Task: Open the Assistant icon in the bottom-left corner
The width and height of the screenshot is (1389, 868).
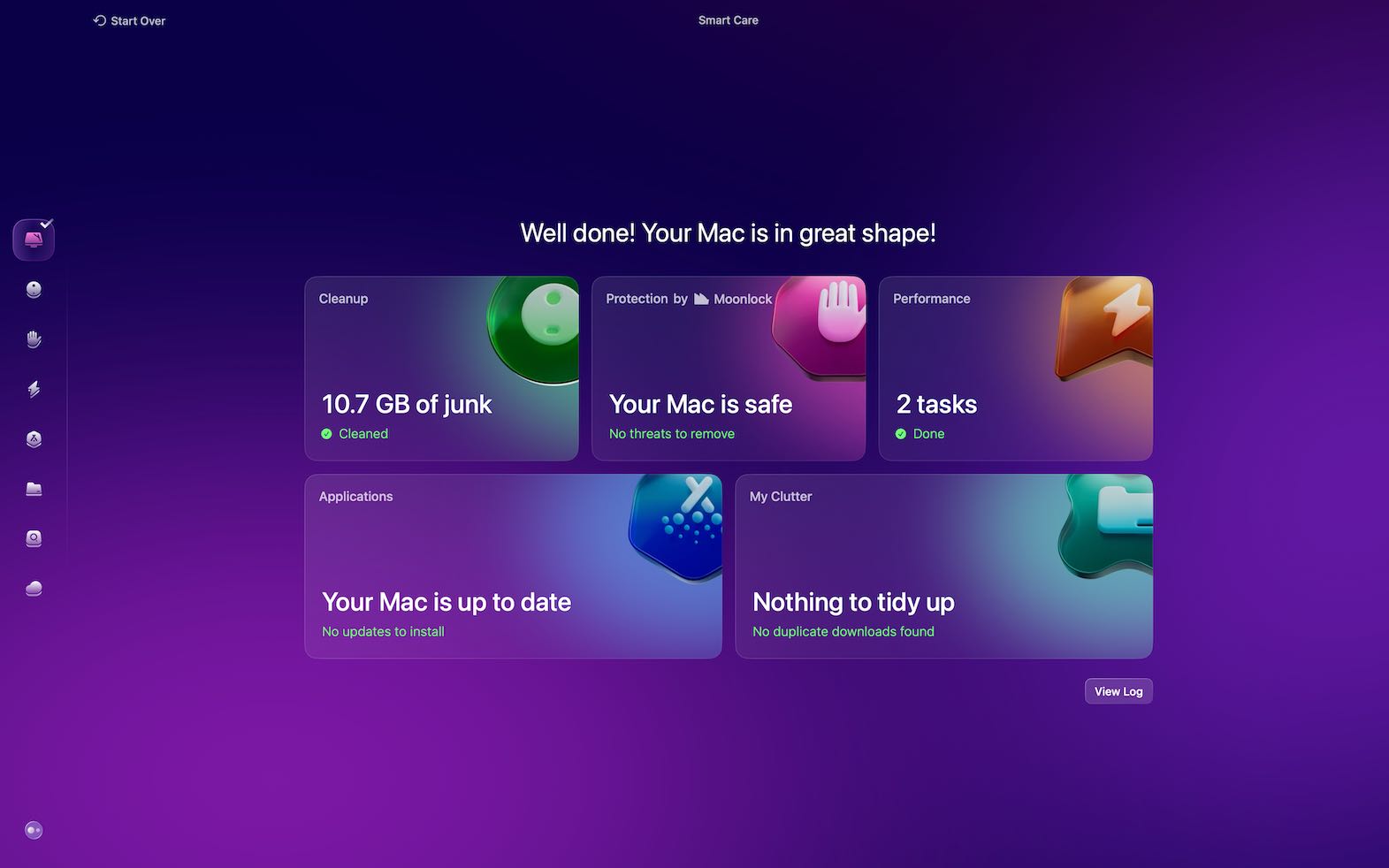Action: point(34,830)
